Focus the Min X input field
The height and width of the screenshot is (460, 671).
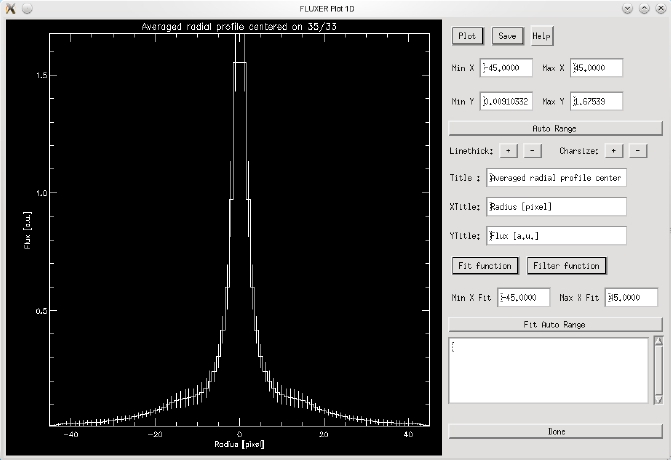tap(506, 68)
